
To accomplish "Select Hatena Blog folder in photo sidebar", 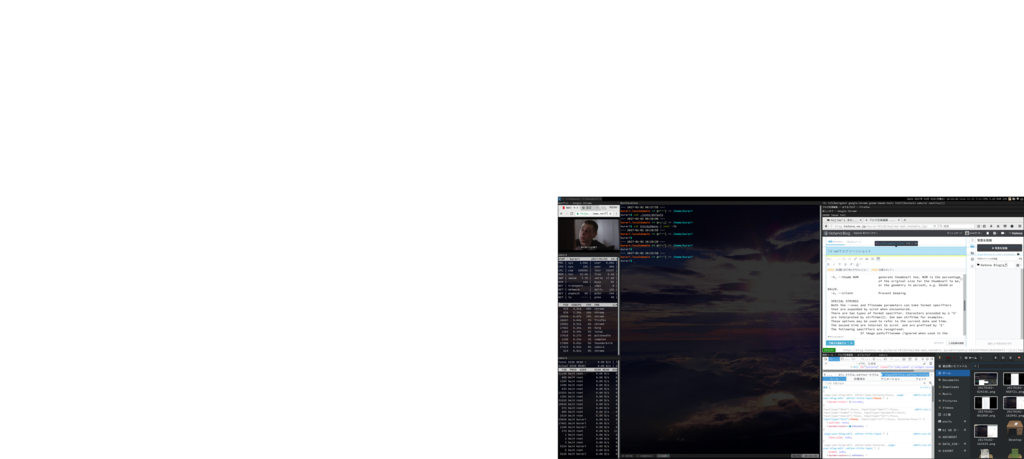I will (991, 264).
